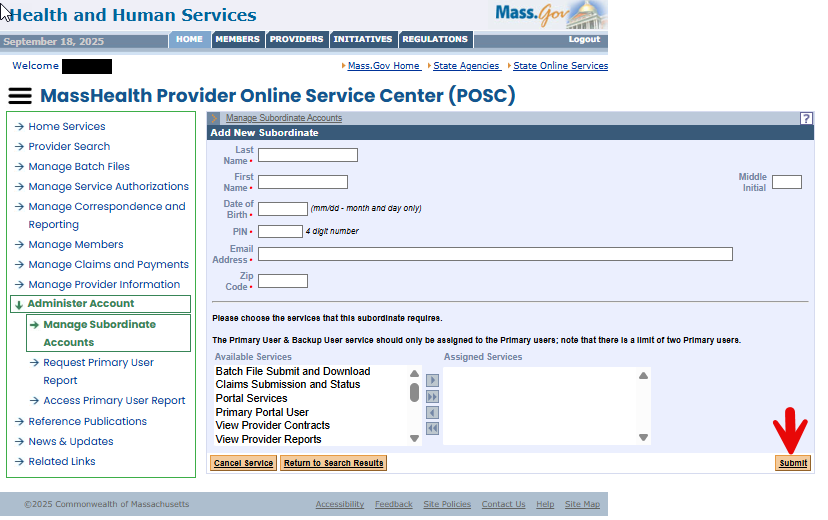Click the breadcrumb arrow icon beside Manage Subordinate Accounts
The width and height of the screenshot is (828, 520).
214,118
